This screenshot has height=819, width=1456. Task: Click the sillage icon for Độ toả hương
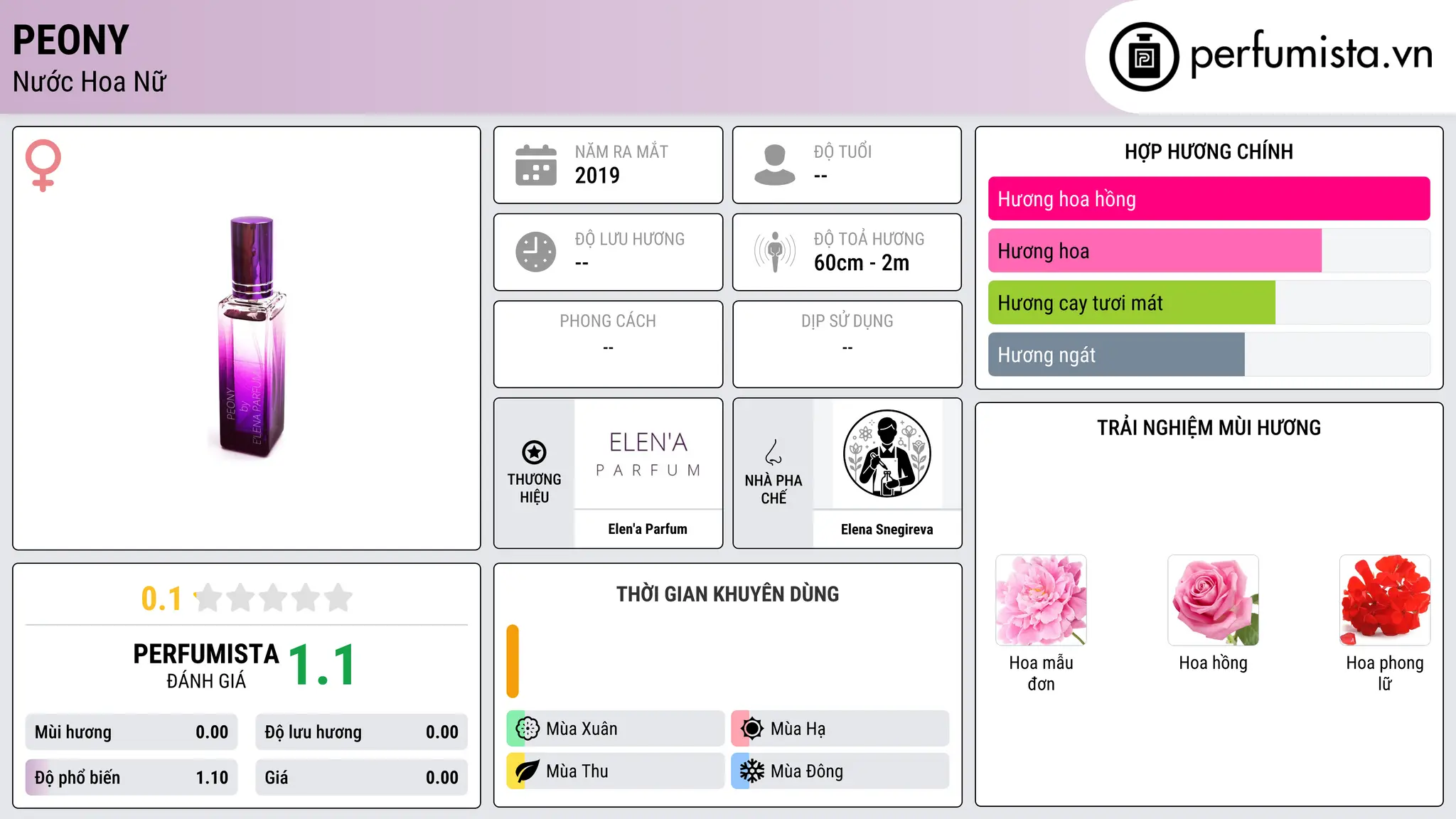tap(775, 252)
